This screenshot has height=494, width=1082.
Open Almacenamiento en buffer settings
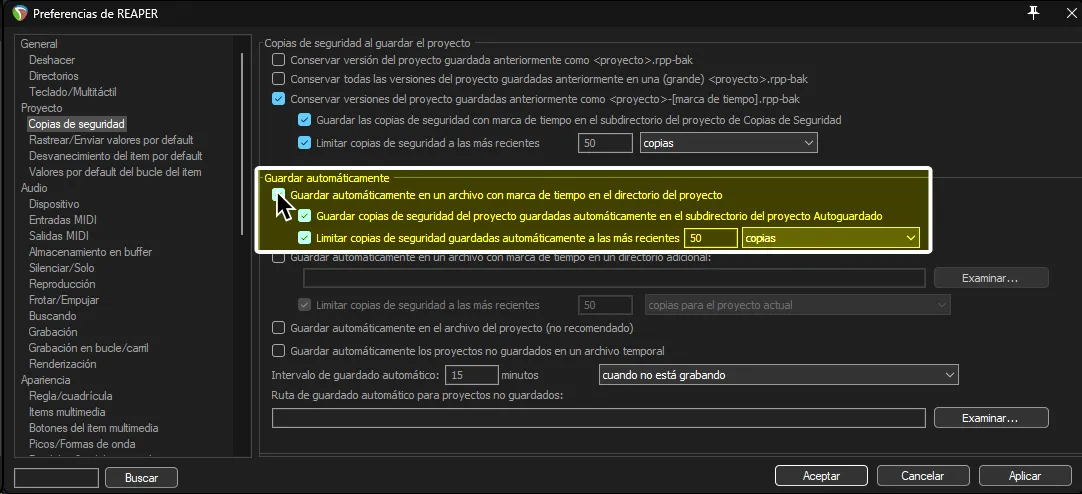90,252
